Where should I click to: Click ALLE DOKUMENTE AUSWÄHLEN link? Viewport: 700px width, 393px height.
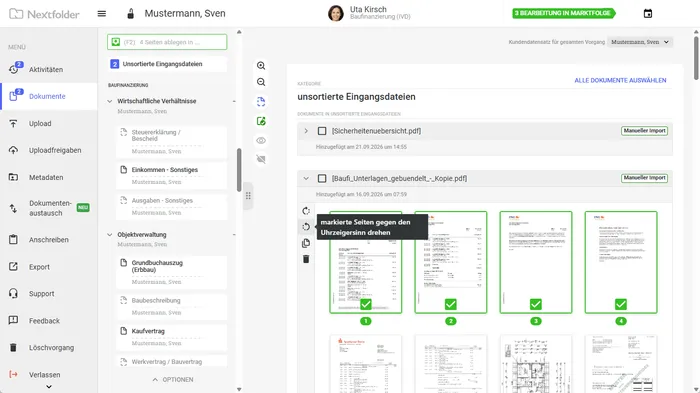(620, 80)
